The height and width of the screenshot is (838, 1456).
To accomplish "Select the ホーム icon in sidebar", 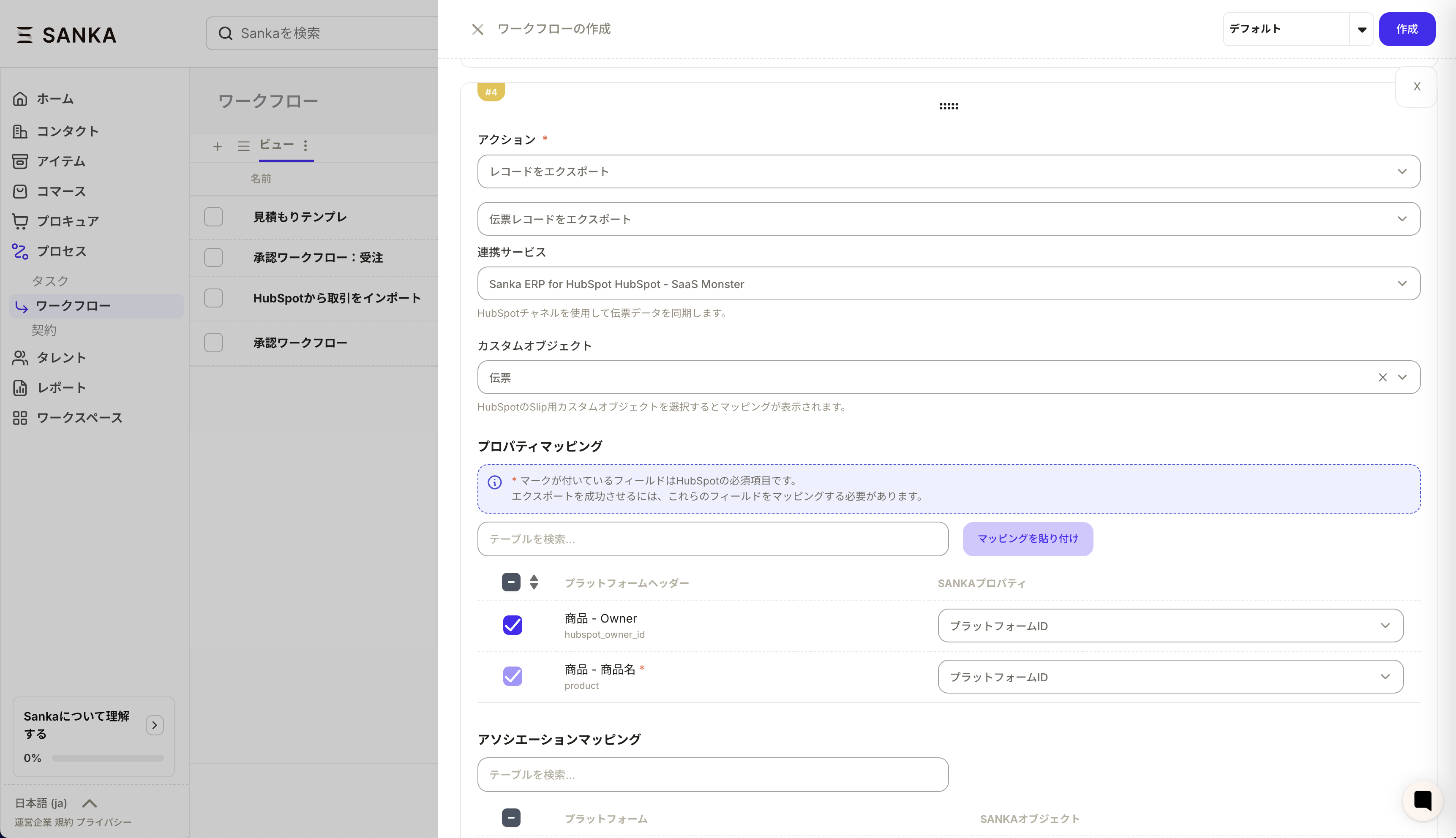I will pos(20,98).
